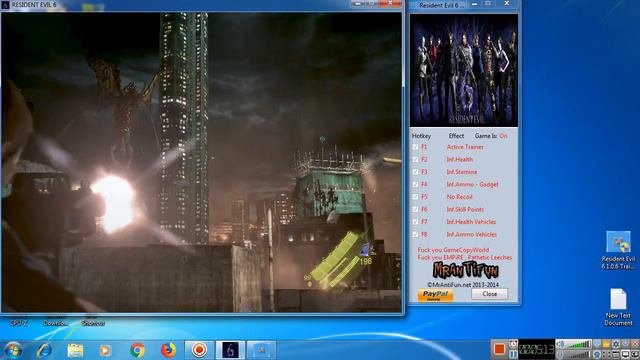Pause the recording in recorder toolbar
Viewport: 640px width, 360px height.
click(513, 354)
